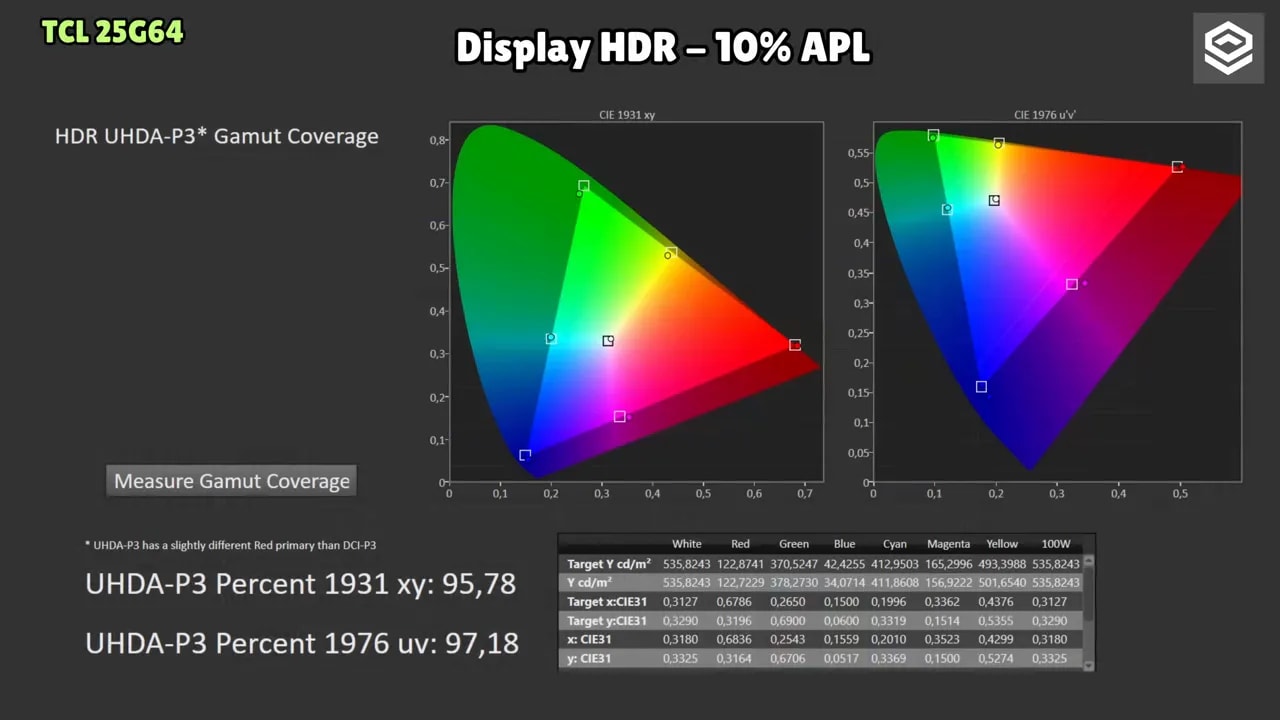Viewport: 1280px width, 720px height.
Task: Select the Target y:CIE31 row label
Action: tap(607, 621)
